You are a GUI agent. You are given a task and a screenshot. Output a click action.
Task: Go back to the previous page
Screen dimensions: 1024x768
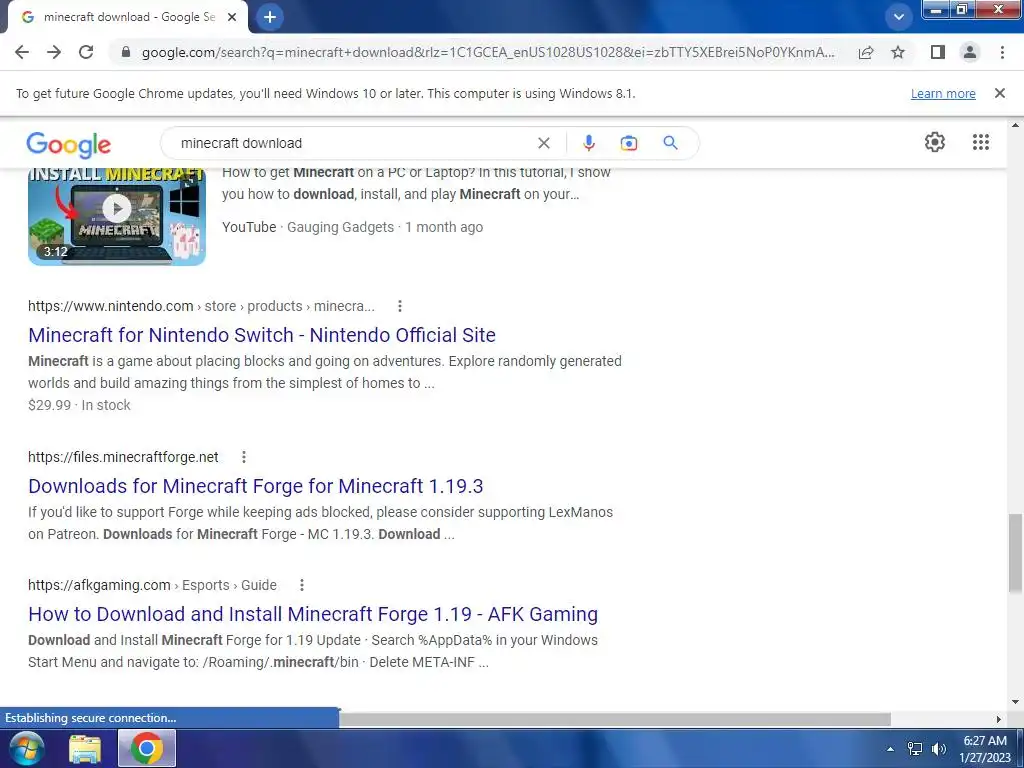click(22, 52)
